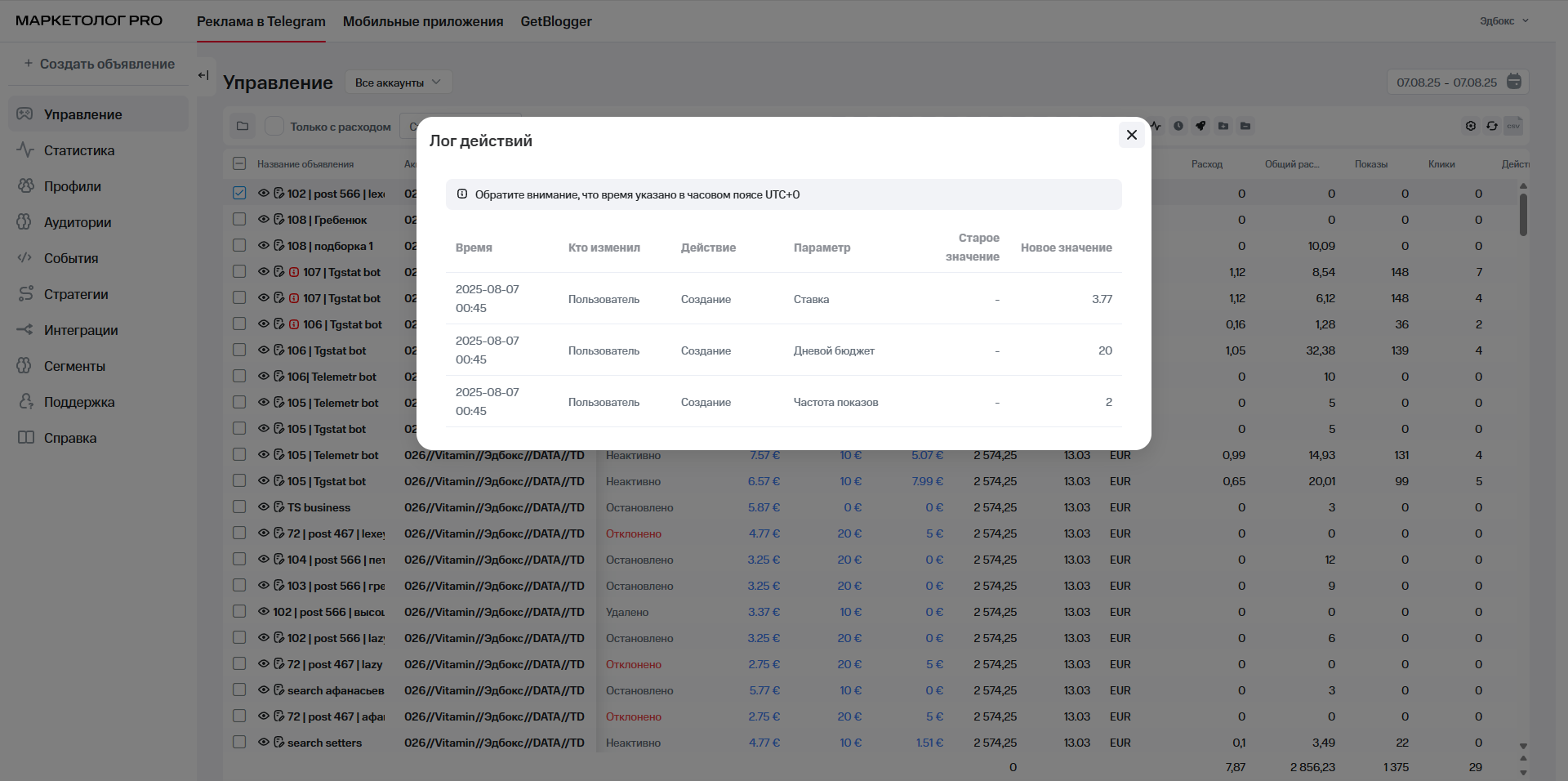Enable the Только с расходом checkbox
Screen dimensions: 1568x781
tap(274, 126)
